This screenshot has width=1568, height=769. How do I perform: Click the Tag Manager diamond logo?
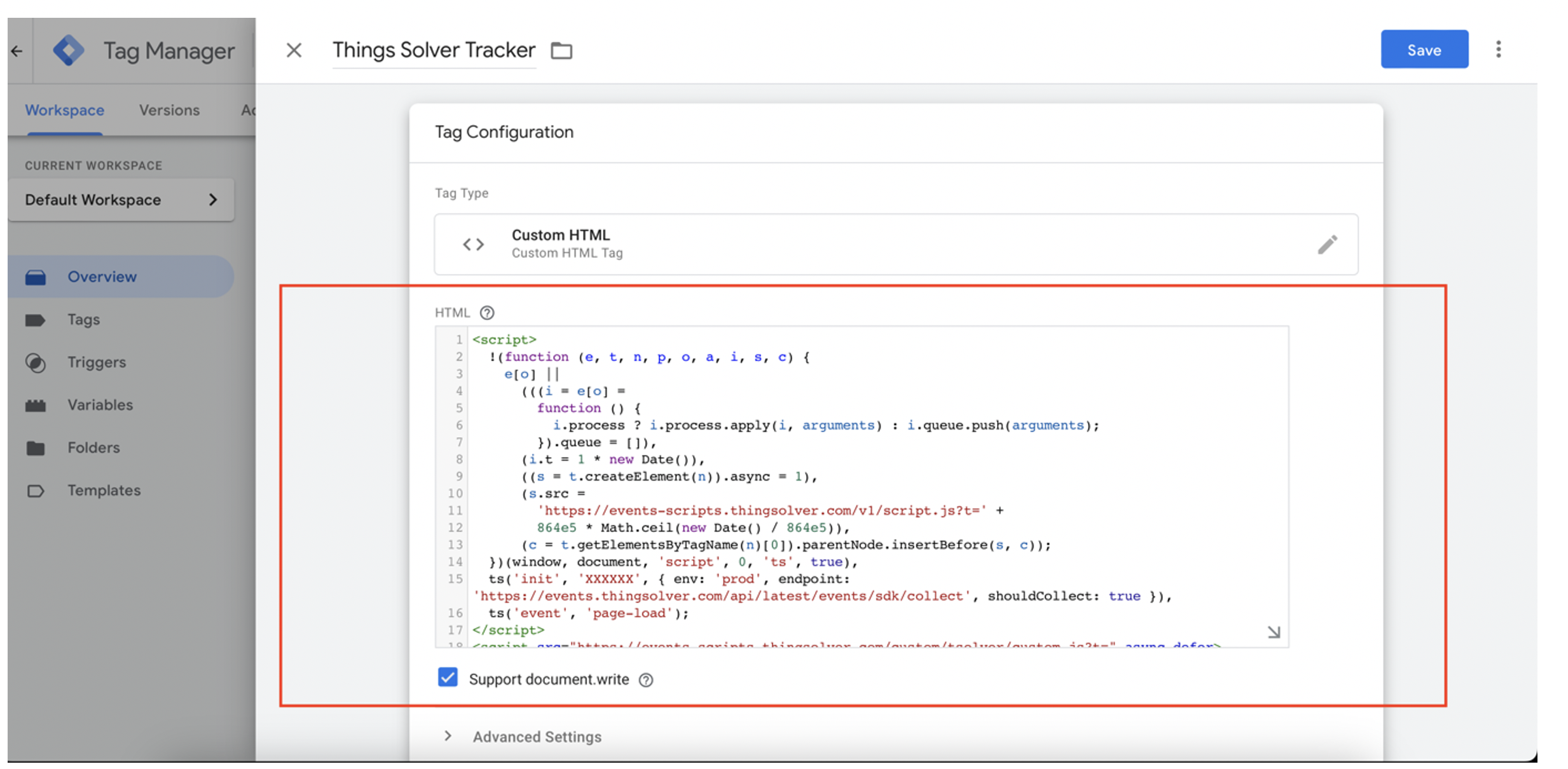tap(69, 50)
